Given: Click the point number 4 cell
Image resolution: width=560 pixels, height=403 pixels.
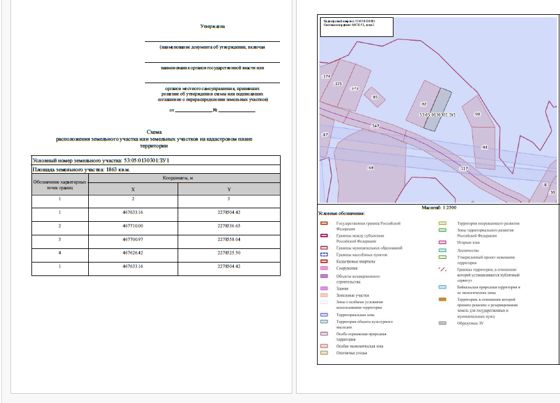Looking at the screenshot, I should coord(60,255).
